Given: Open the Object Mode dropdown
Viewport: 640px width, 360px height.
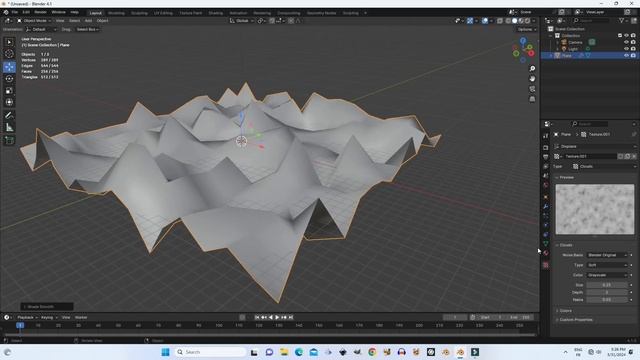Looking at the screenshot, I should 34,20.
